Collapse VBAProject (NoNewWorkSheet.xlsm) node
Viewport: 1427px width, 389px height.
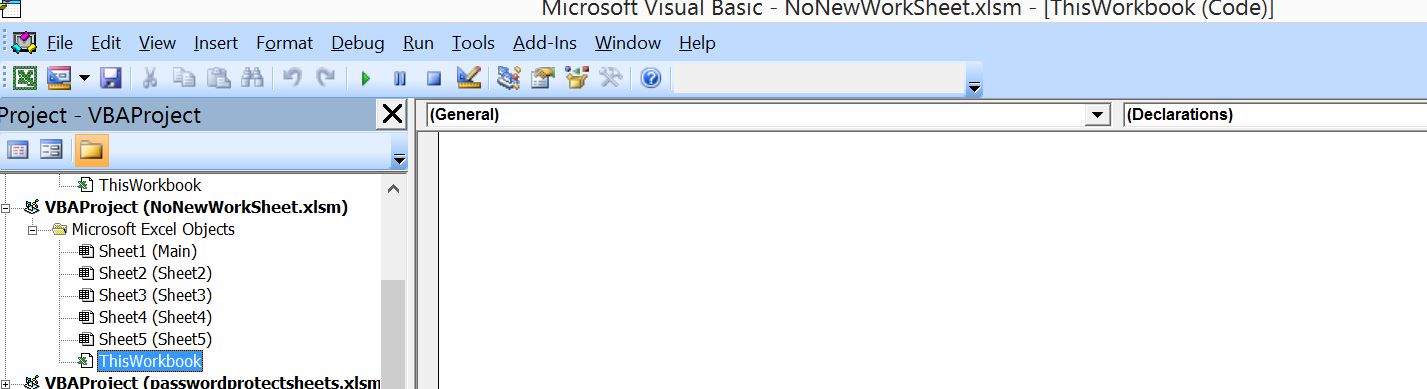click(6, 207)
